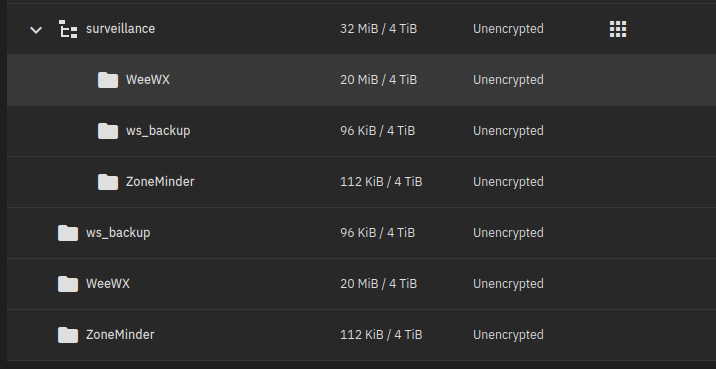
Task: Click the 32 MiB / 4 TiB usage
Action: pyautogui.click(x=379, y=29)
